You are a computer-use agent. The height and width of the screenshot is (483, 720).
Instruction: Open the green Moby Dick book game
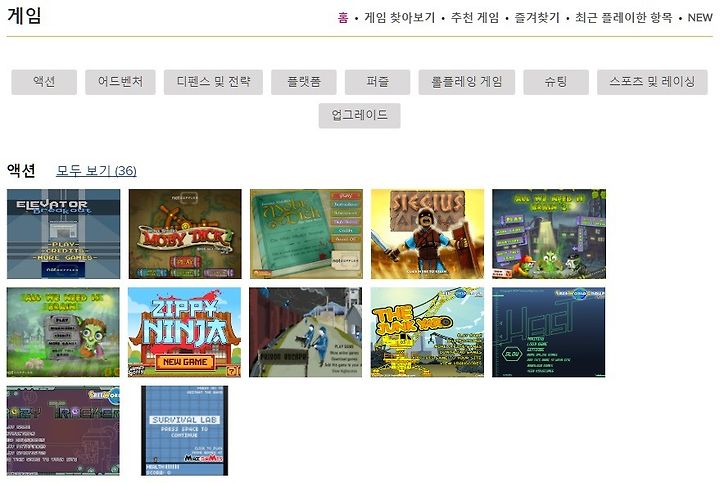point(306,234)
